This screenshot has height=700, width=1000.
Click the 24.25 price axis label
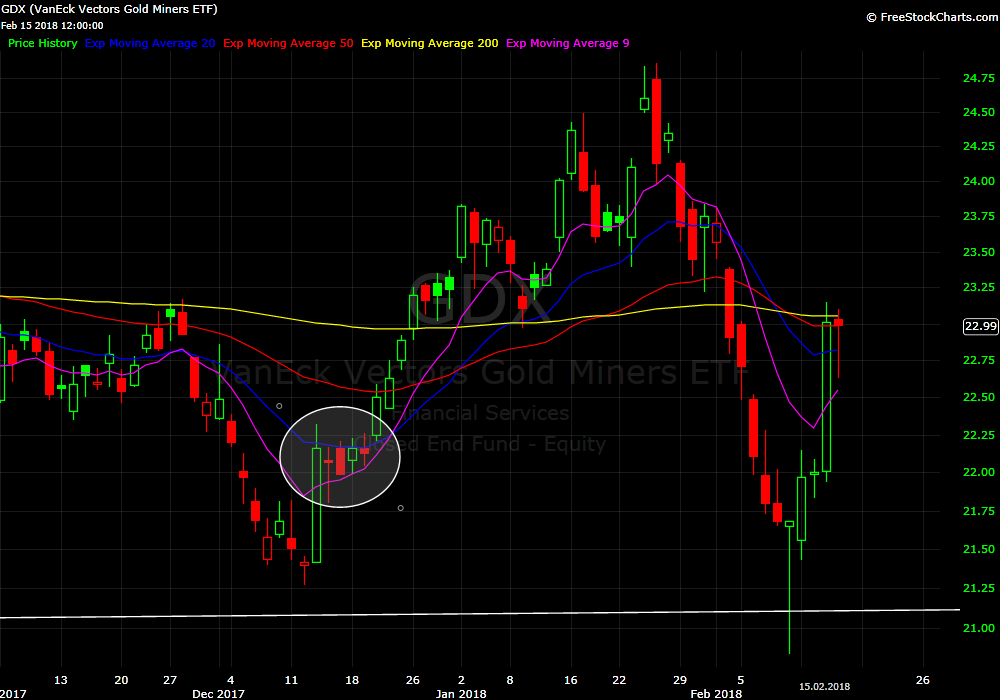978,146
